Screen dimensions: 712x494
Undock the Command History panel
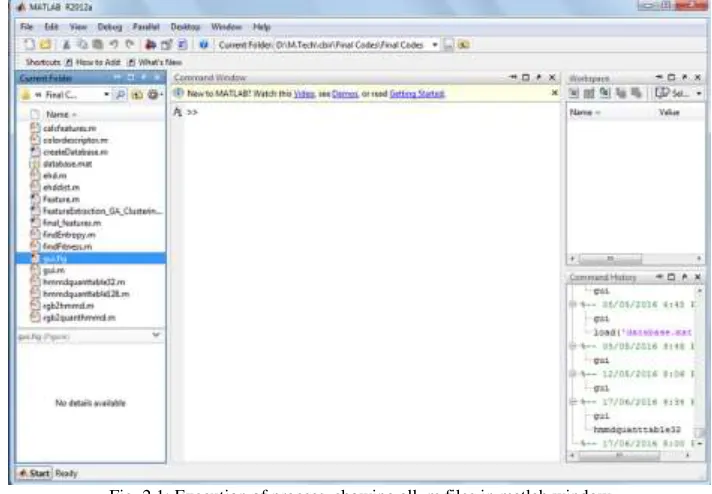point(684,277)
